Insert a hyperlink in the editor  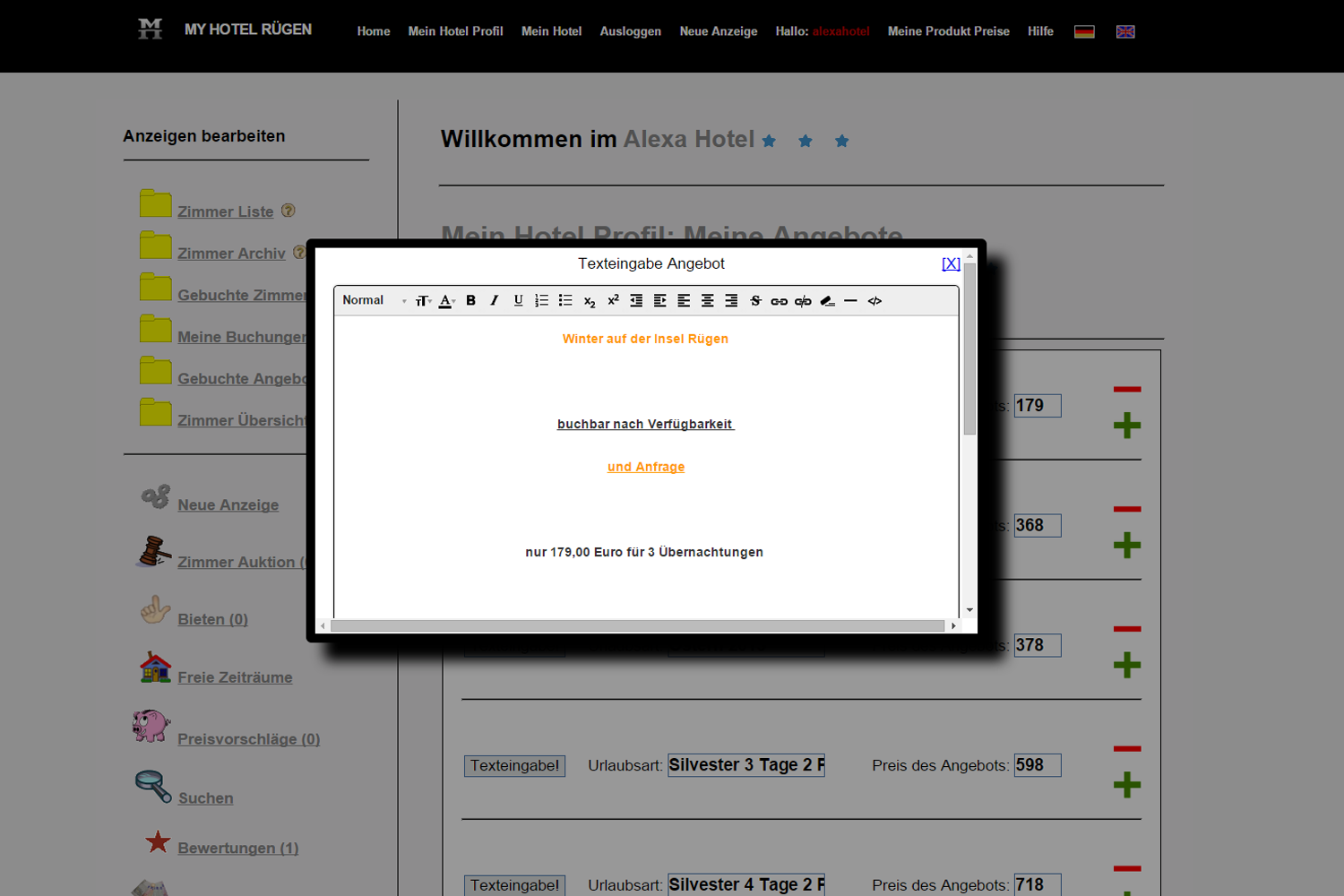(779, 301)
